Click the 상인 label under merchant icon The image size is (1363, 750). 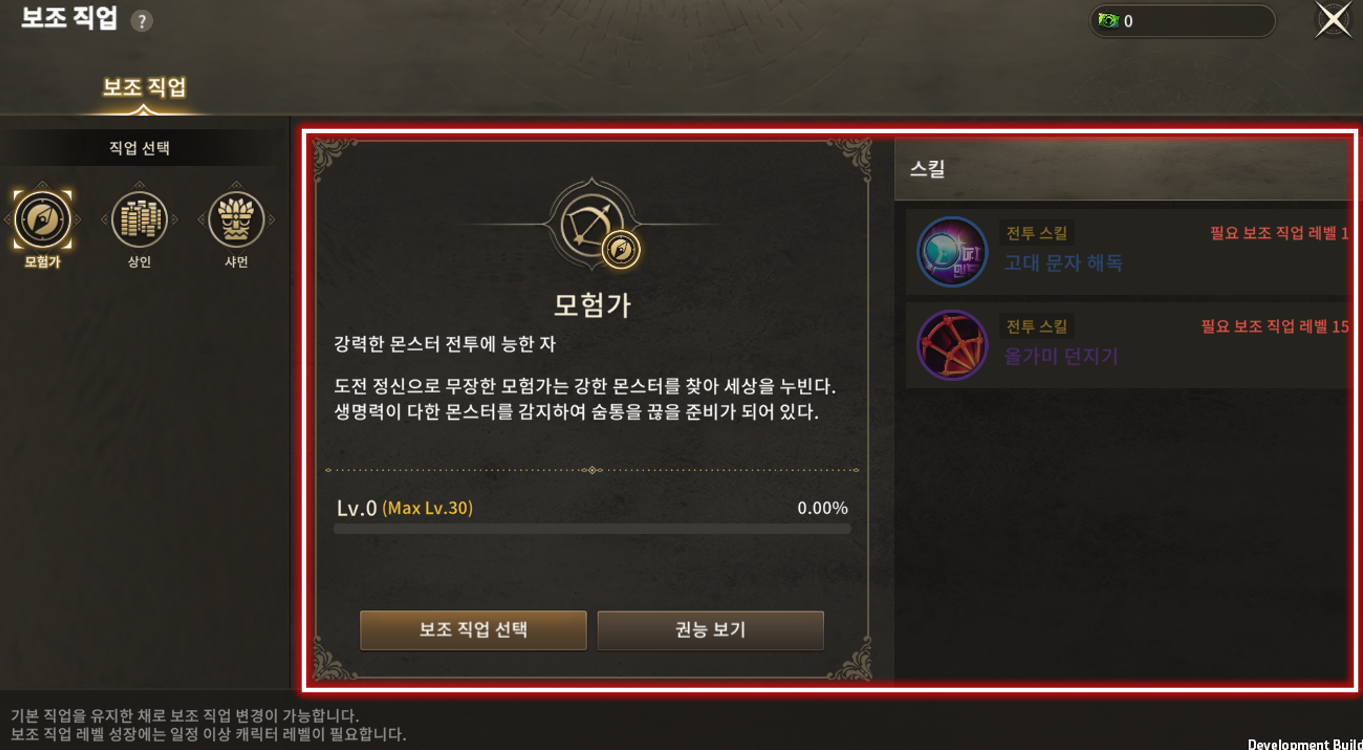click(139, 262)
